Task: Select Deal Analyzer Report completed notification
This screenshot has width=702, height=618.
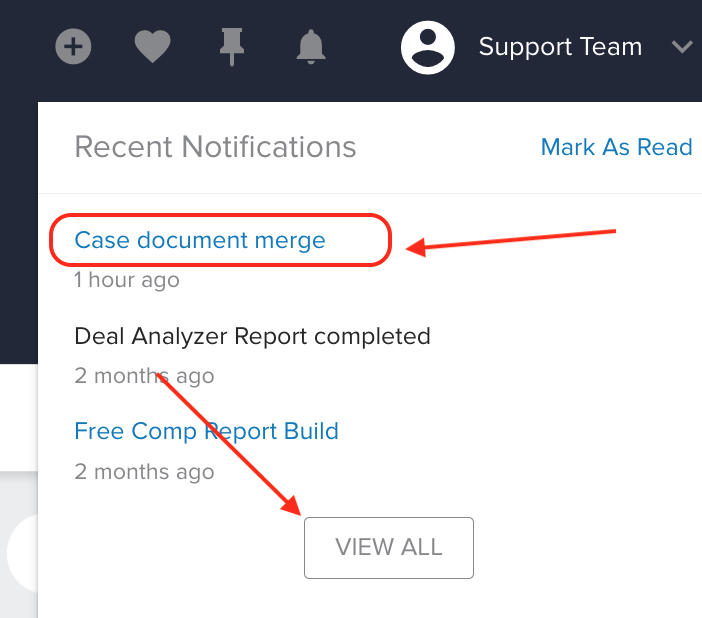Action: [x=253, y=336]
